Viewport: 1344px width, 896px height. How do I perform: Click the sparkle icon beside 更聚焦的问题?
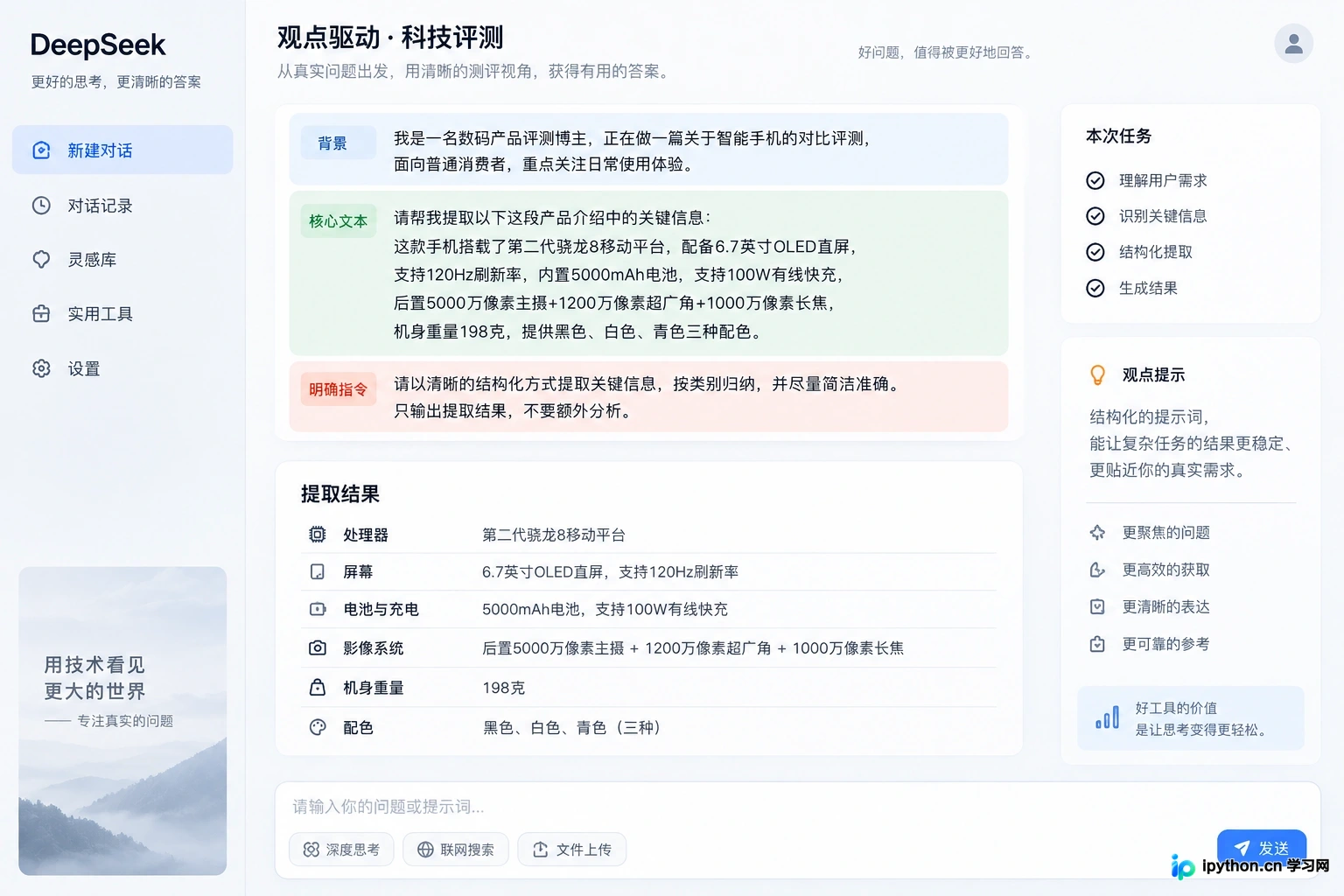click(1097, 532)
